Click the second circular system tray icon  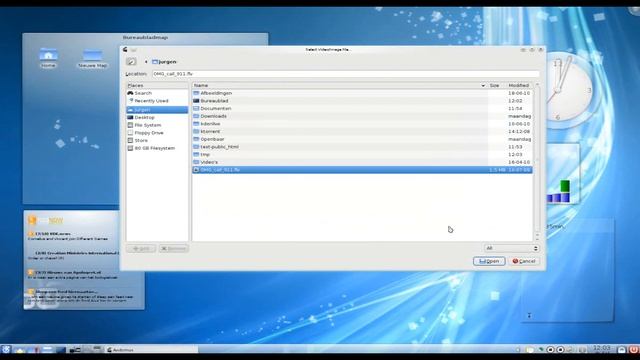(x=560, y=349)
